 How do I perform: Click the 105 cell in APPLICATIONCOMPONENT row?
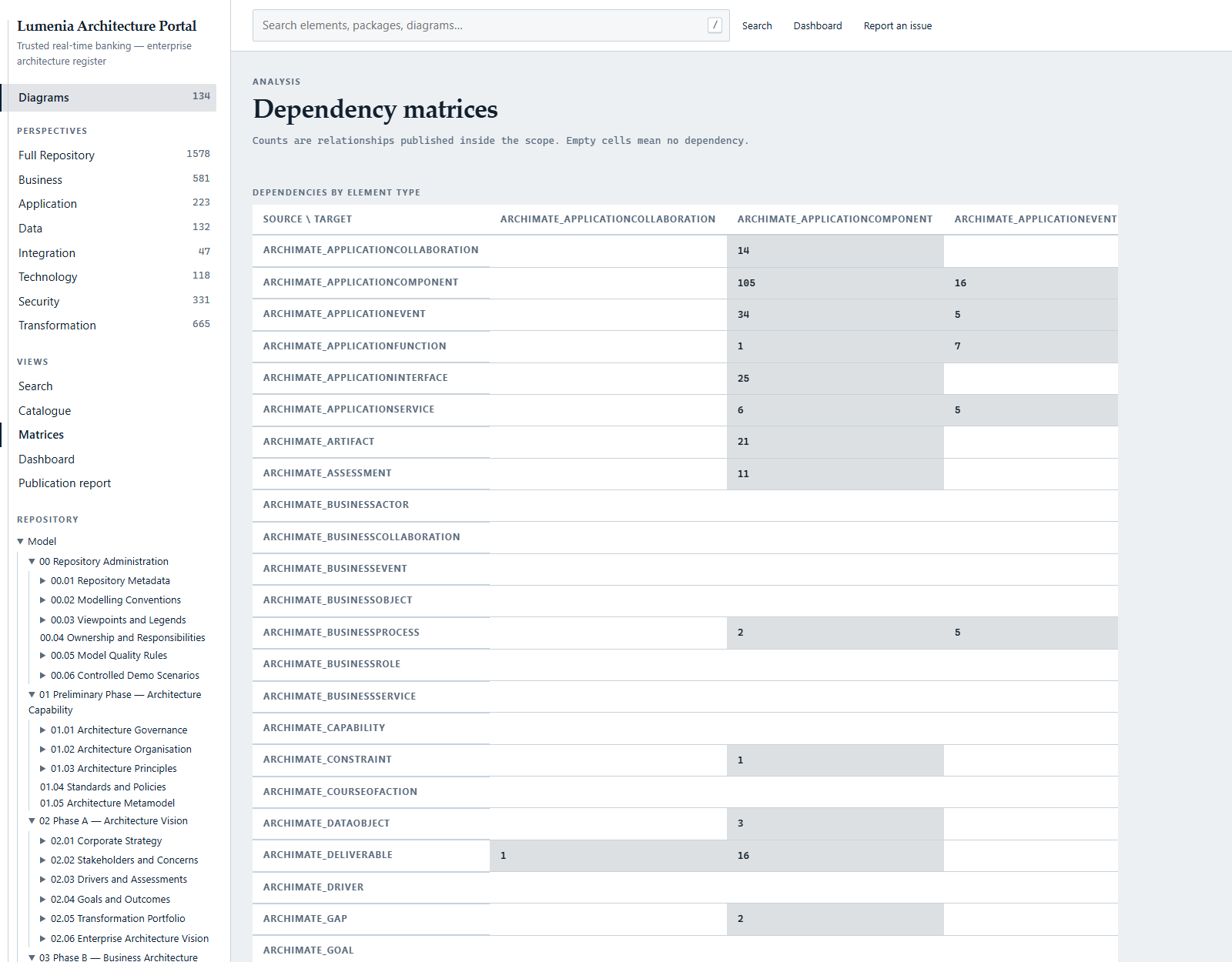coord(835,282)
